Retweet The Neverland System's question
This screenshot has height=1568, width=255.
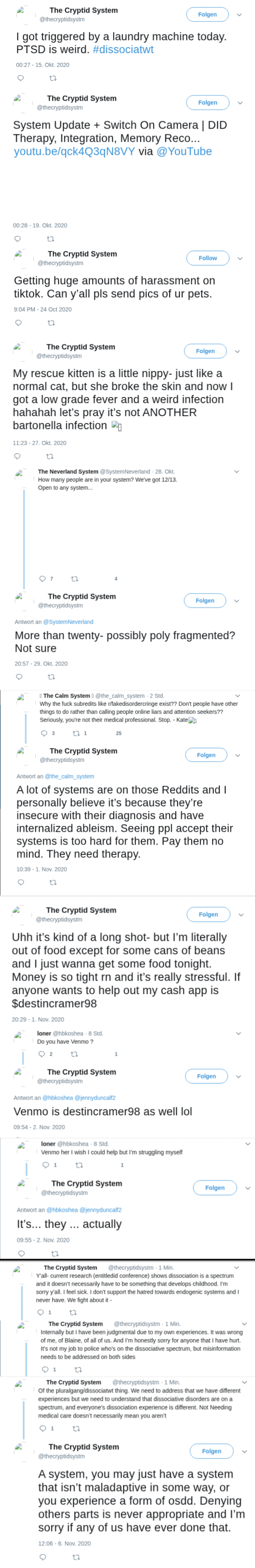[75, 579]
